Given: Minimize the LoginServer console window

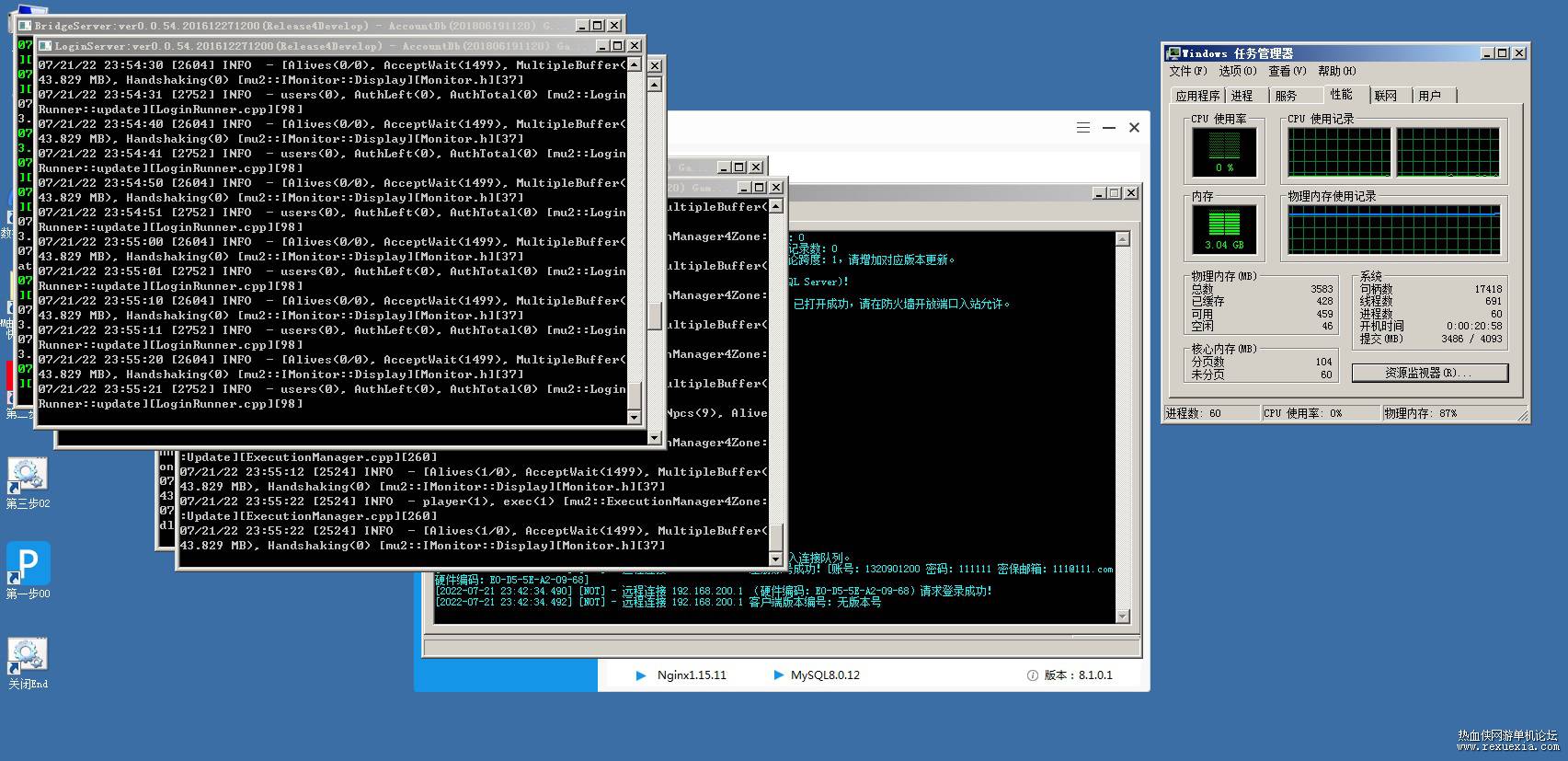Looking at the screenshot, I should [603, 46].
